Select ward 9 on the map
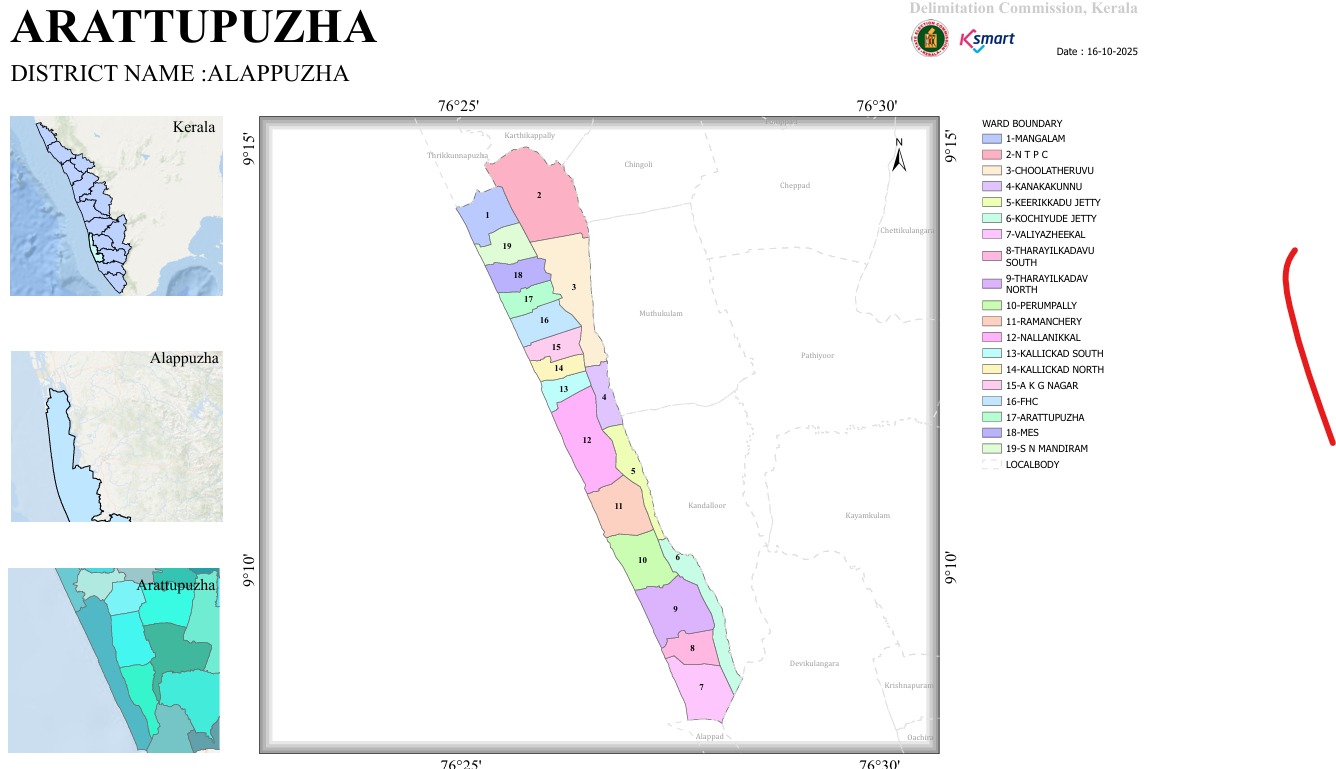This screenshot has width=1336, height=769. tap(675, 609)
